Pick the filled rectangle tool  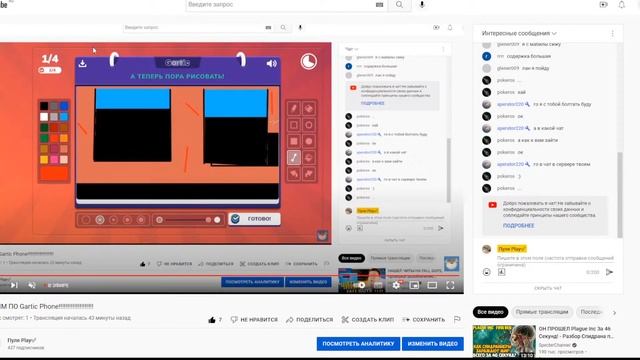pyautogui.click(x=293, y=141)
